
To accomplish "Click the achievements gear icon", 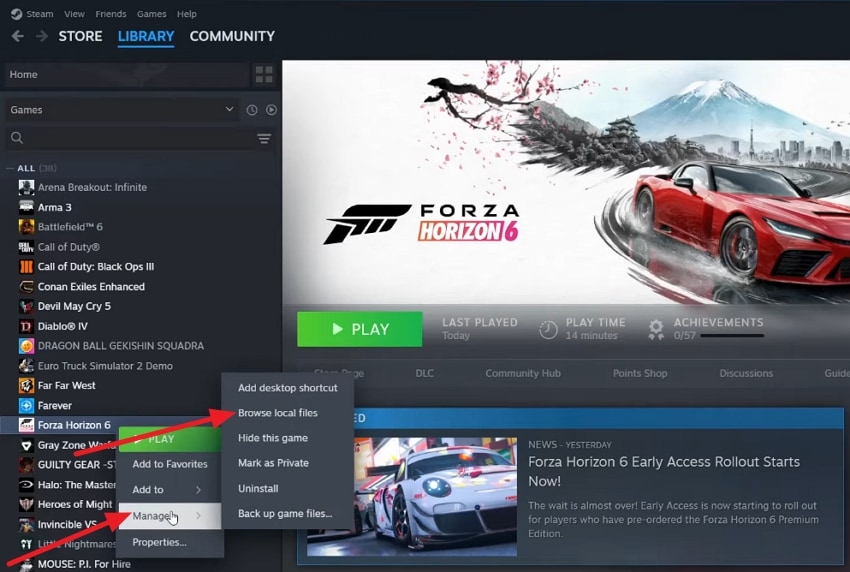I will (x=656, y=329).
